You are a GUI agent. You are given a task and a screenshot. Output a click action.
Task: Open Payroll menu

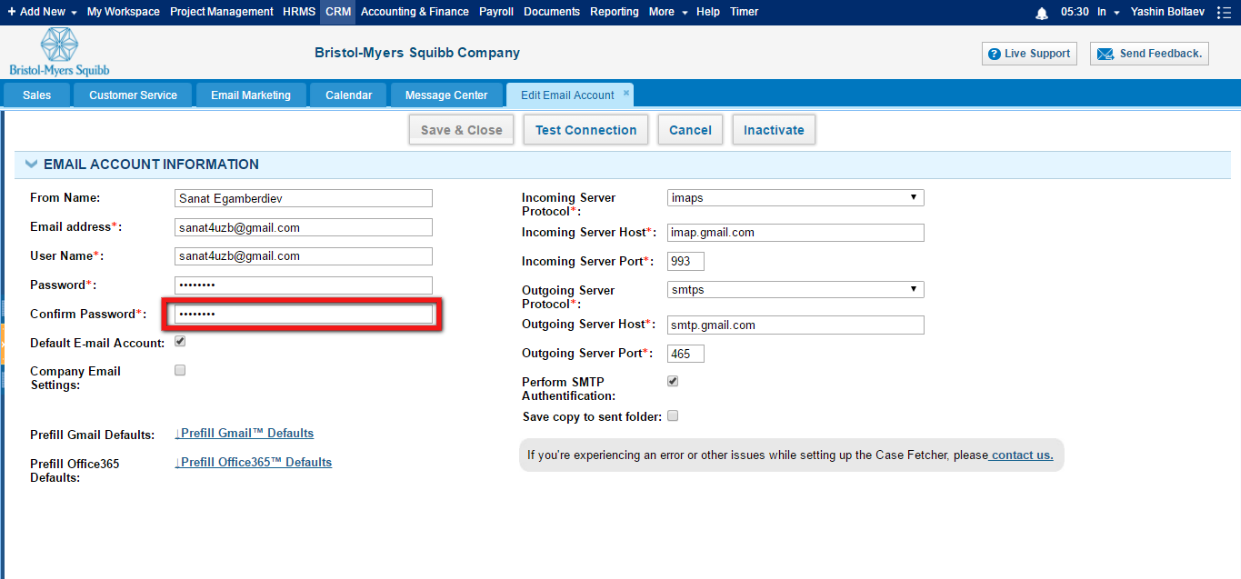click(x=496, y=12)
